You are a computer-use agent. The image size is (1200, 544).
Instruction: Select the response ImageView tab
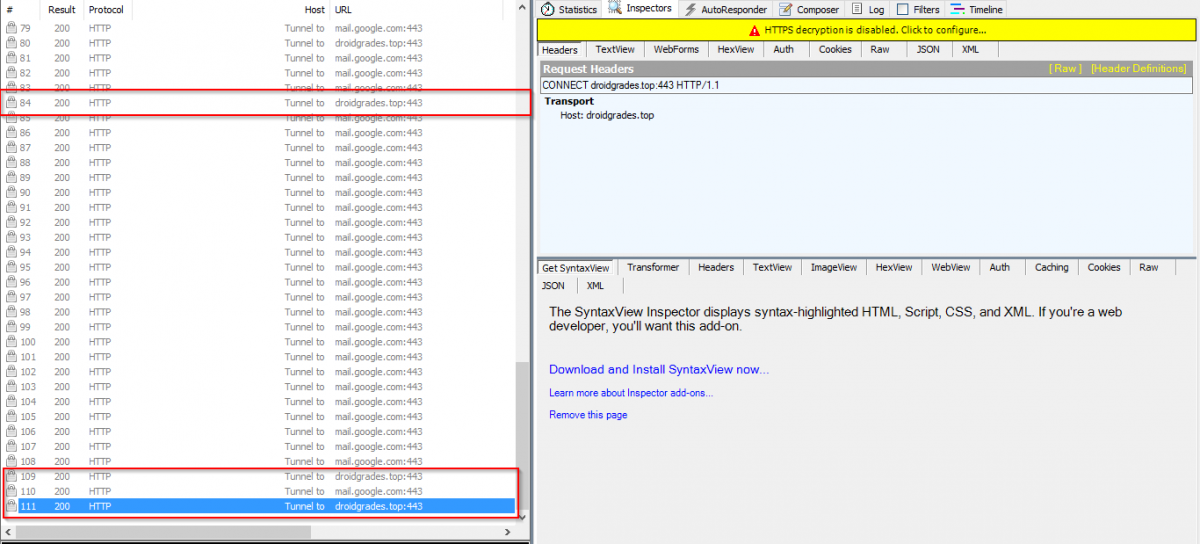tap(833, 268)
